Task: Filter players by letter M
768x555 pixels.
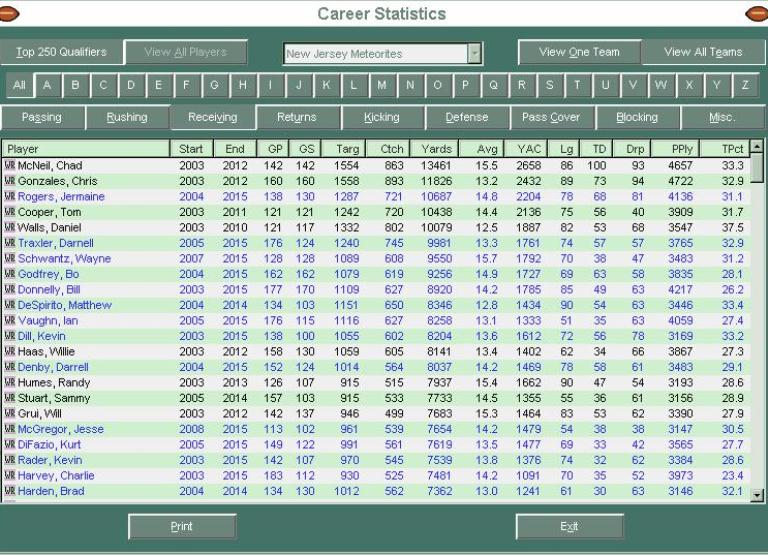Action: (381, 86)
